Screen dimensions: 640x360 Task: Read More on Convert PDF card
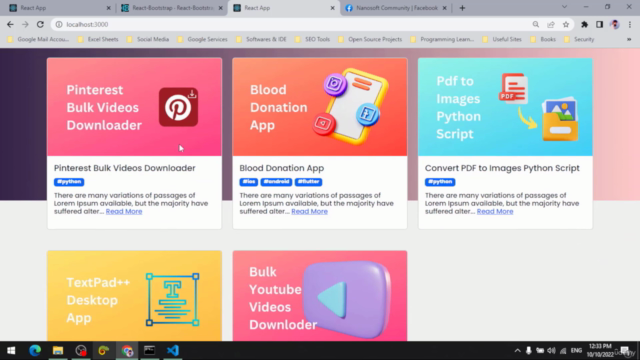click(495, 211)
